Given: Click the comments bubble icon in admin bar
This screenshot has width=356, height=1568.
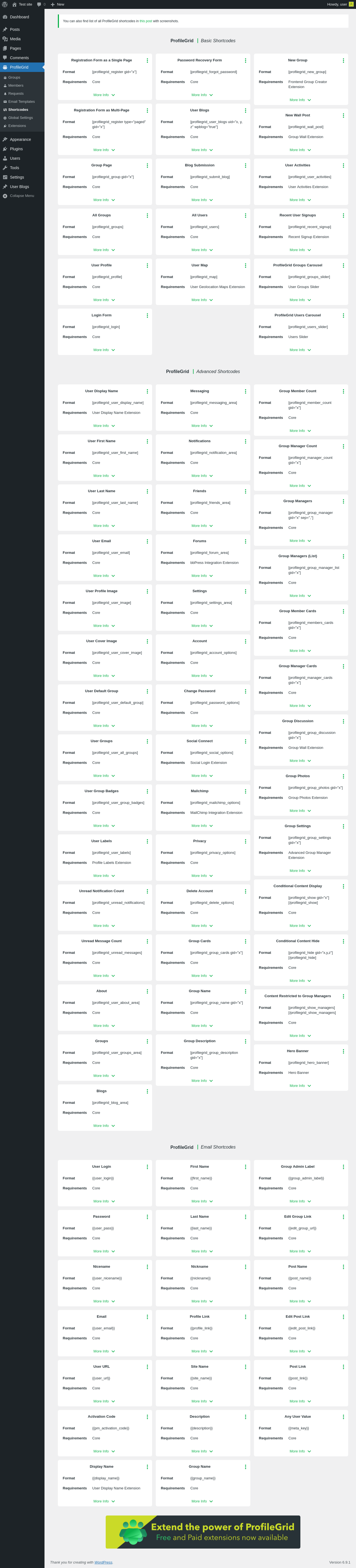Looking at the screenshot, I should pyautogui.click(x=39, y=4).
